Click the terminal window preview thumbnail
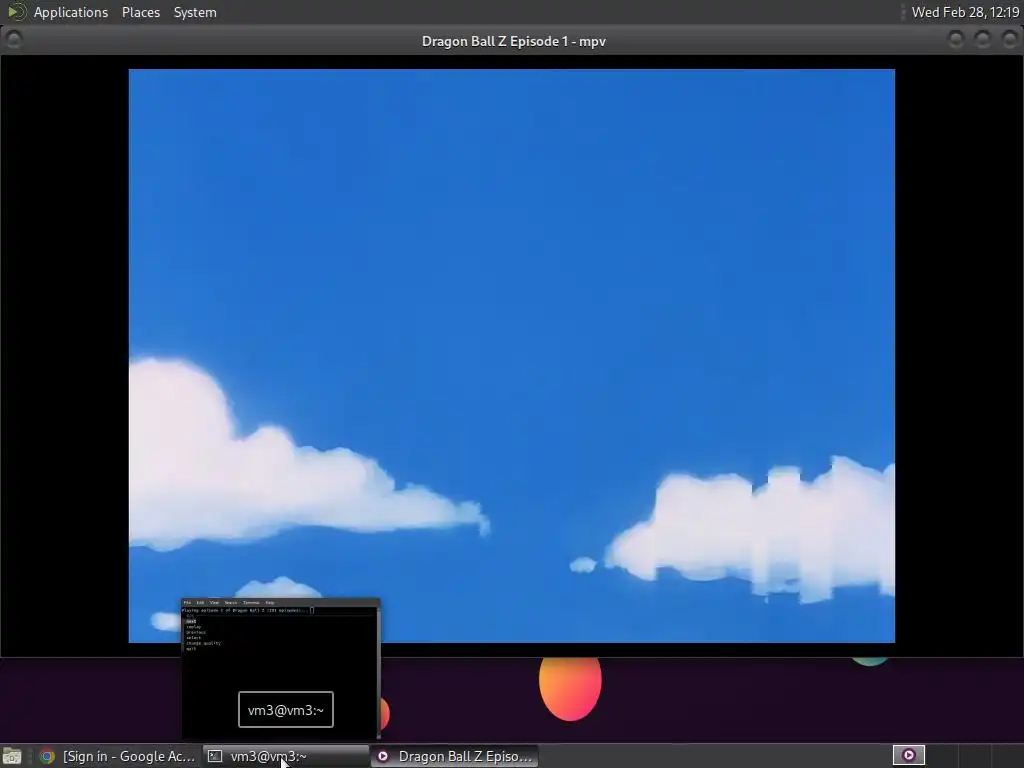 (x=280, y=667)
